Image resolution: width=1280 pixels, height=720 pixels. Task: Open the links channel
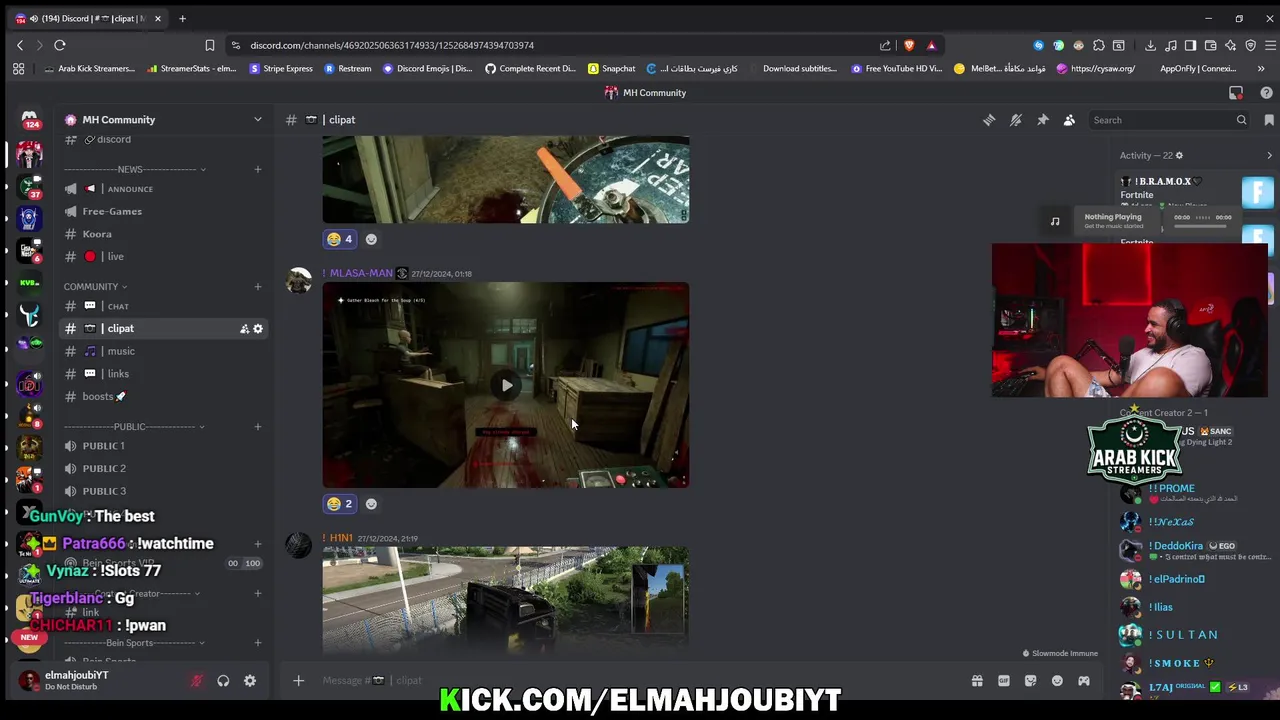coord(162,374)
